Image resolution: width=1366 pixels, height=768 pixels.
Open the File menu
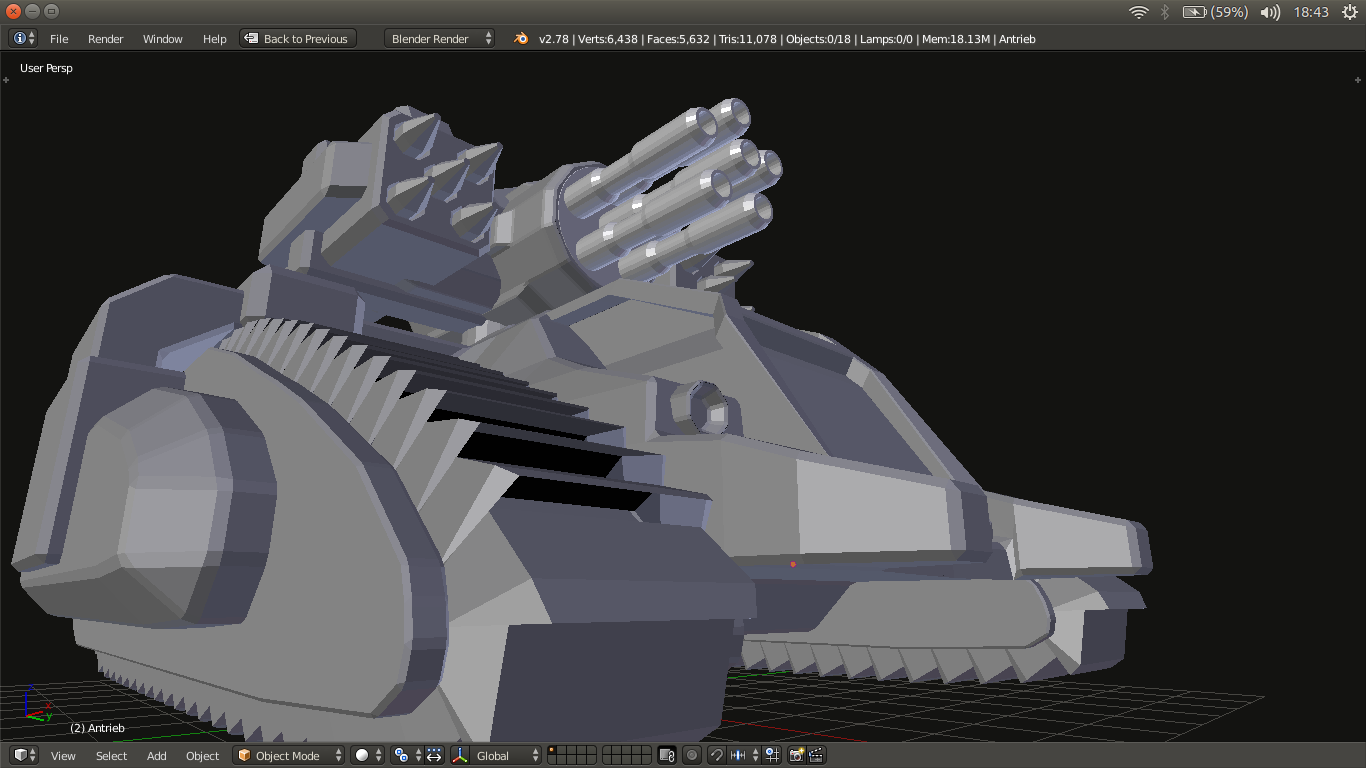click(x=59, y=39)
